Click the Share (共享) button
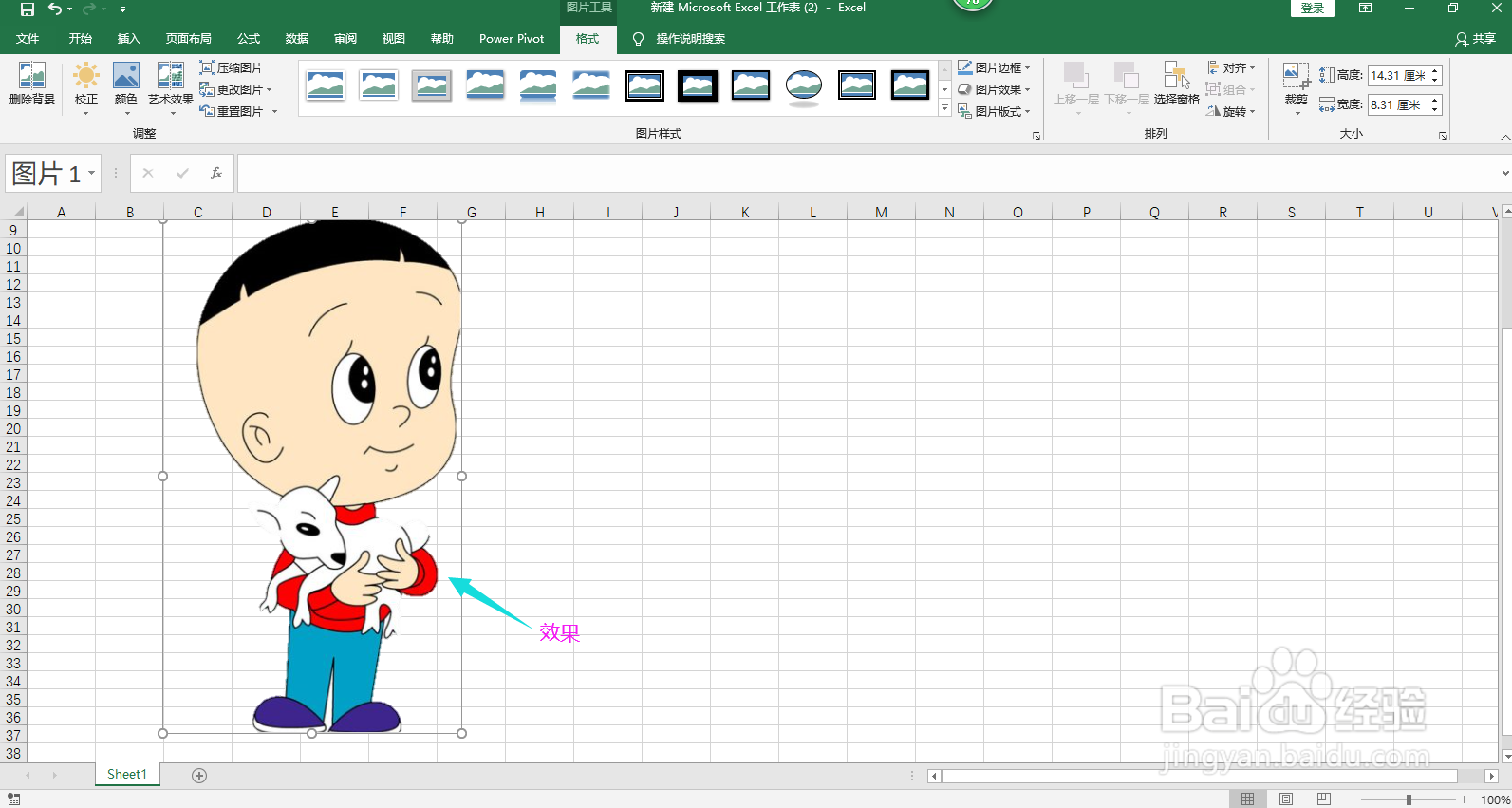 pos(1475,39)
